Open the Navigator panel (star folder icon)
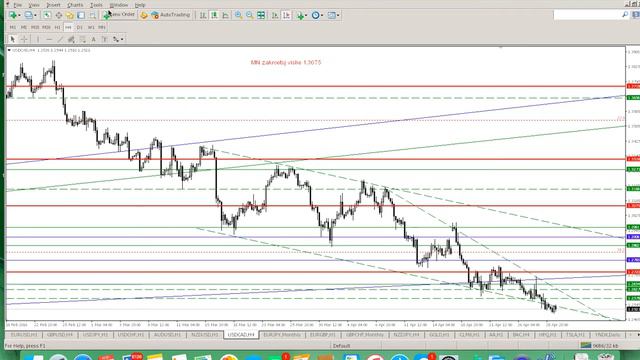 70,15
